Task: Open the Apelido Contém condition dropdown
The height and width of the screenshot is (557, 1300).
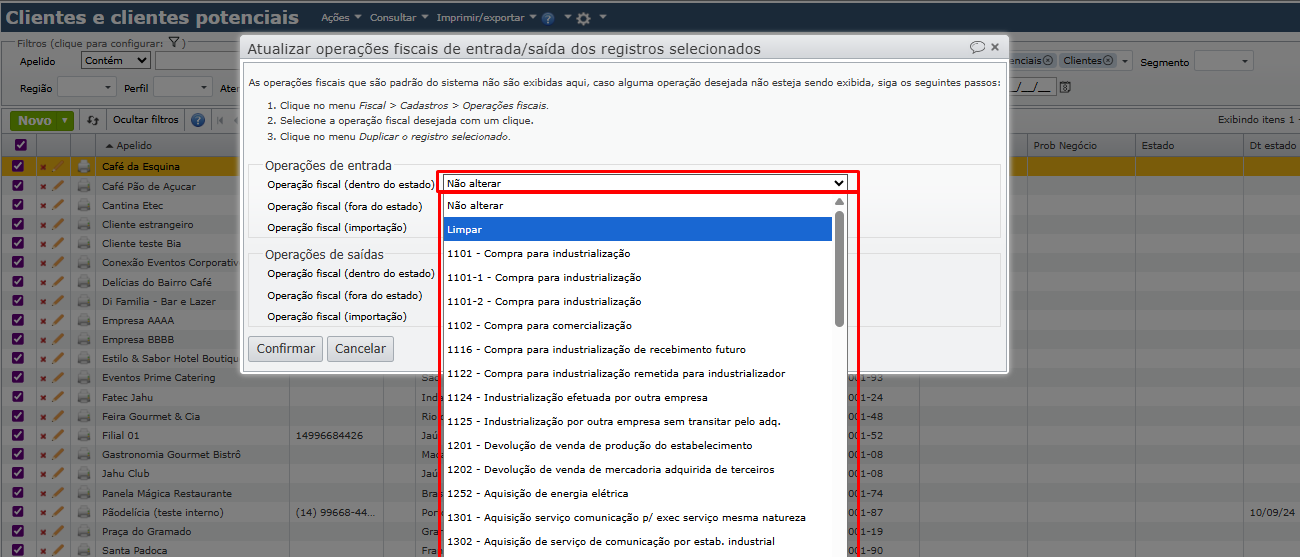Action: [x=116, y=61]
